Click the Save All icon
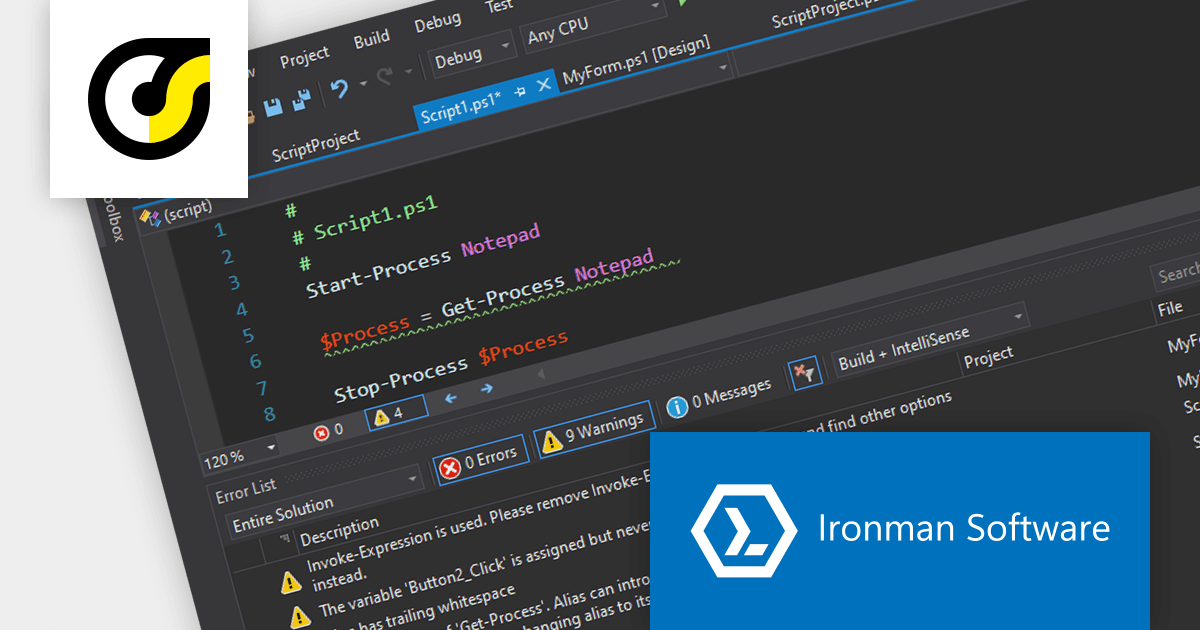This screenshot has height=630, width=1200. (300, 101)
